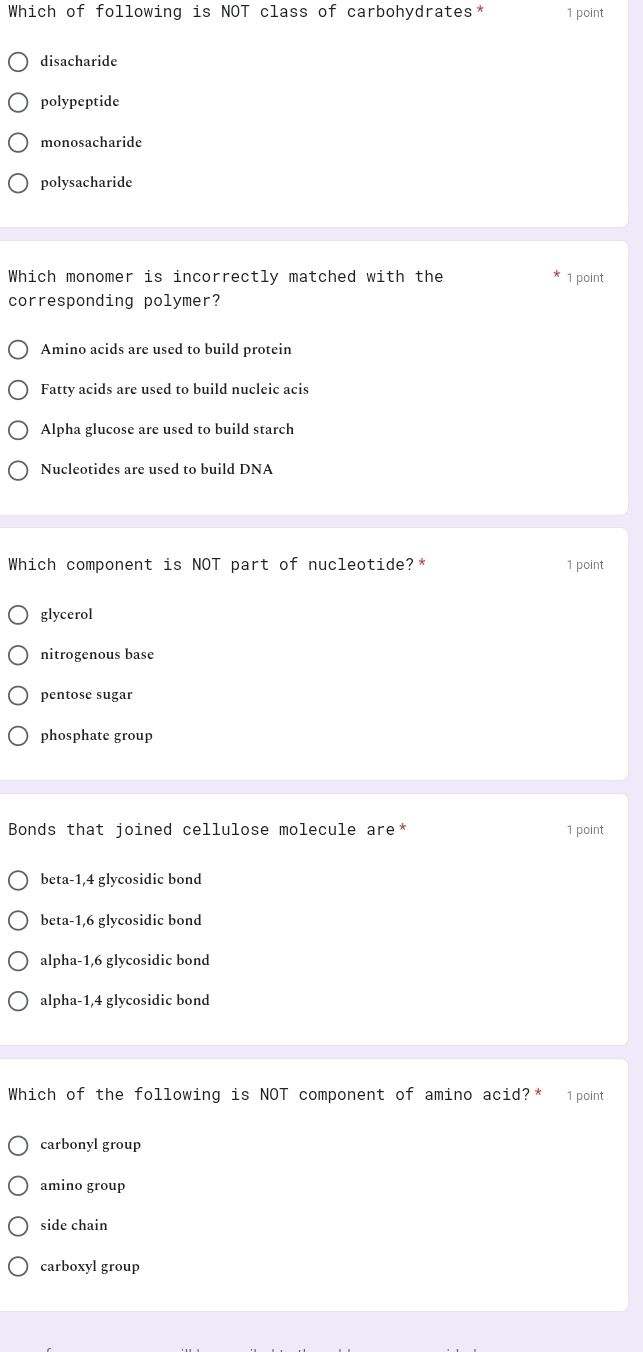
Task: Select amino group as your answer
Action: 18,1185
